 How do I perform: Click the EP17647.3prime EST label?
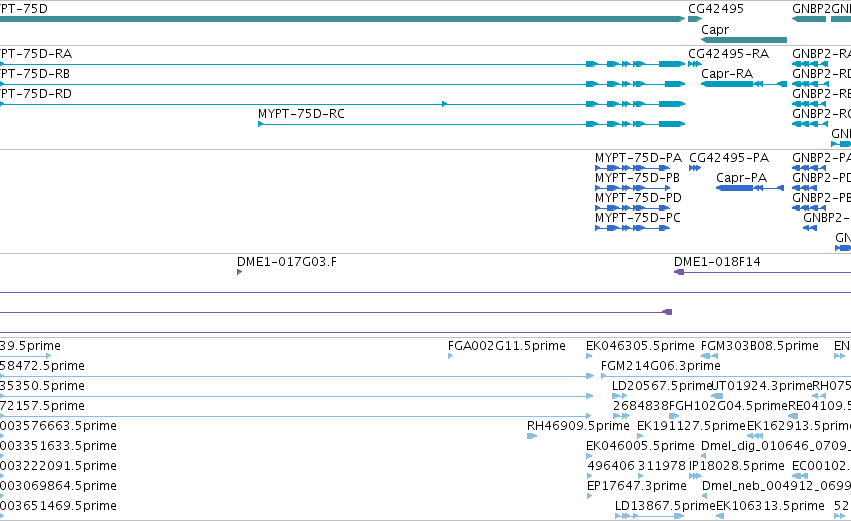click(637, 486)
